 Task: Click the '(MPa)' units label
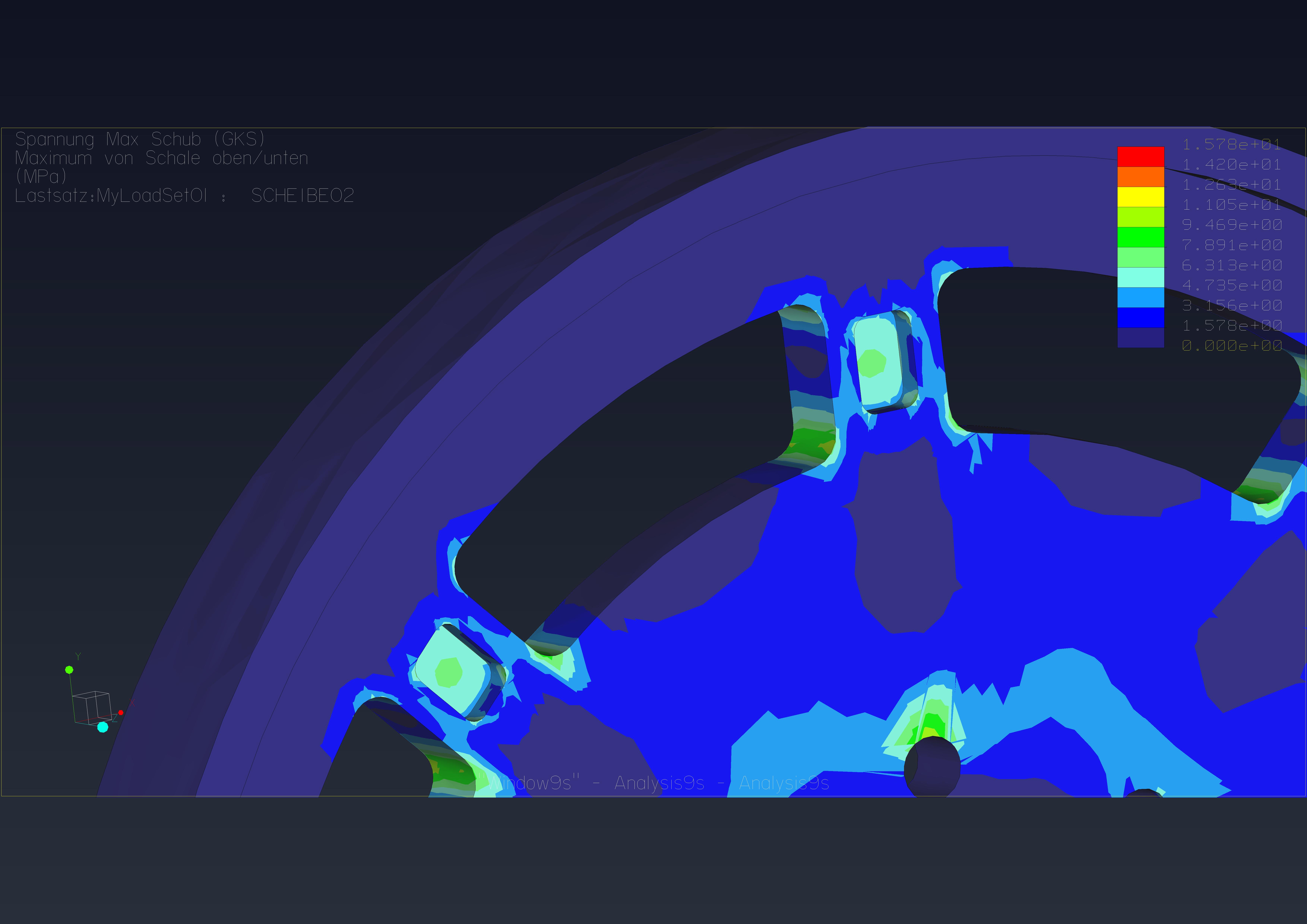[41, 177]
